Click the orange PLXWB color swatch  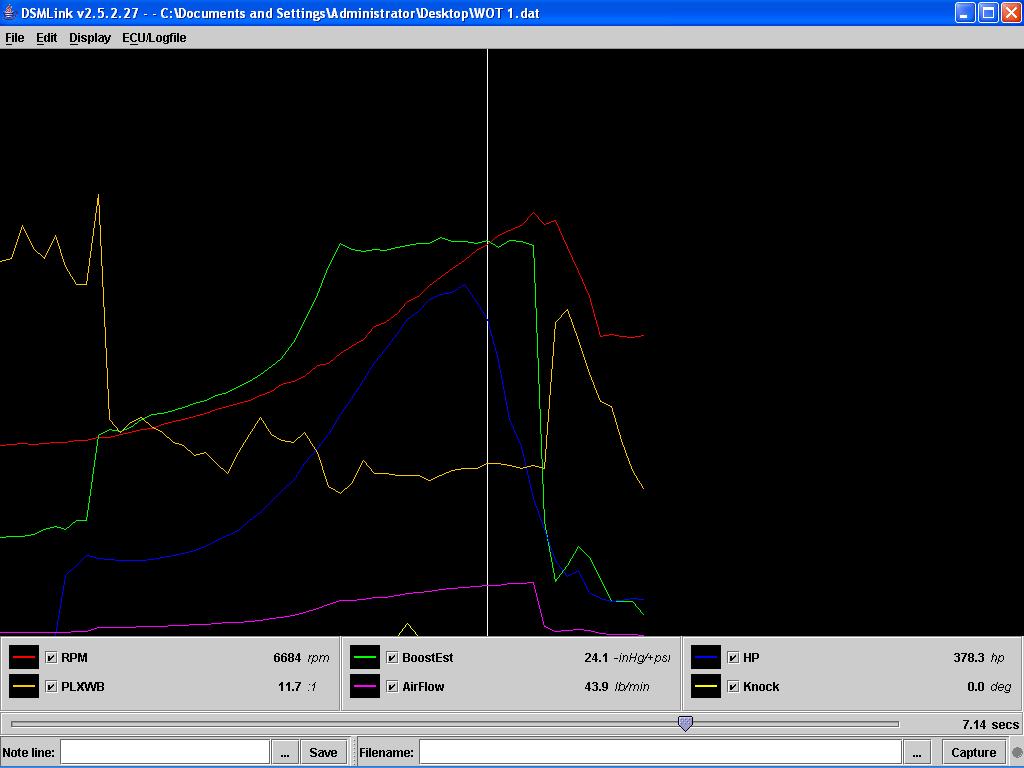pos(24,687)
